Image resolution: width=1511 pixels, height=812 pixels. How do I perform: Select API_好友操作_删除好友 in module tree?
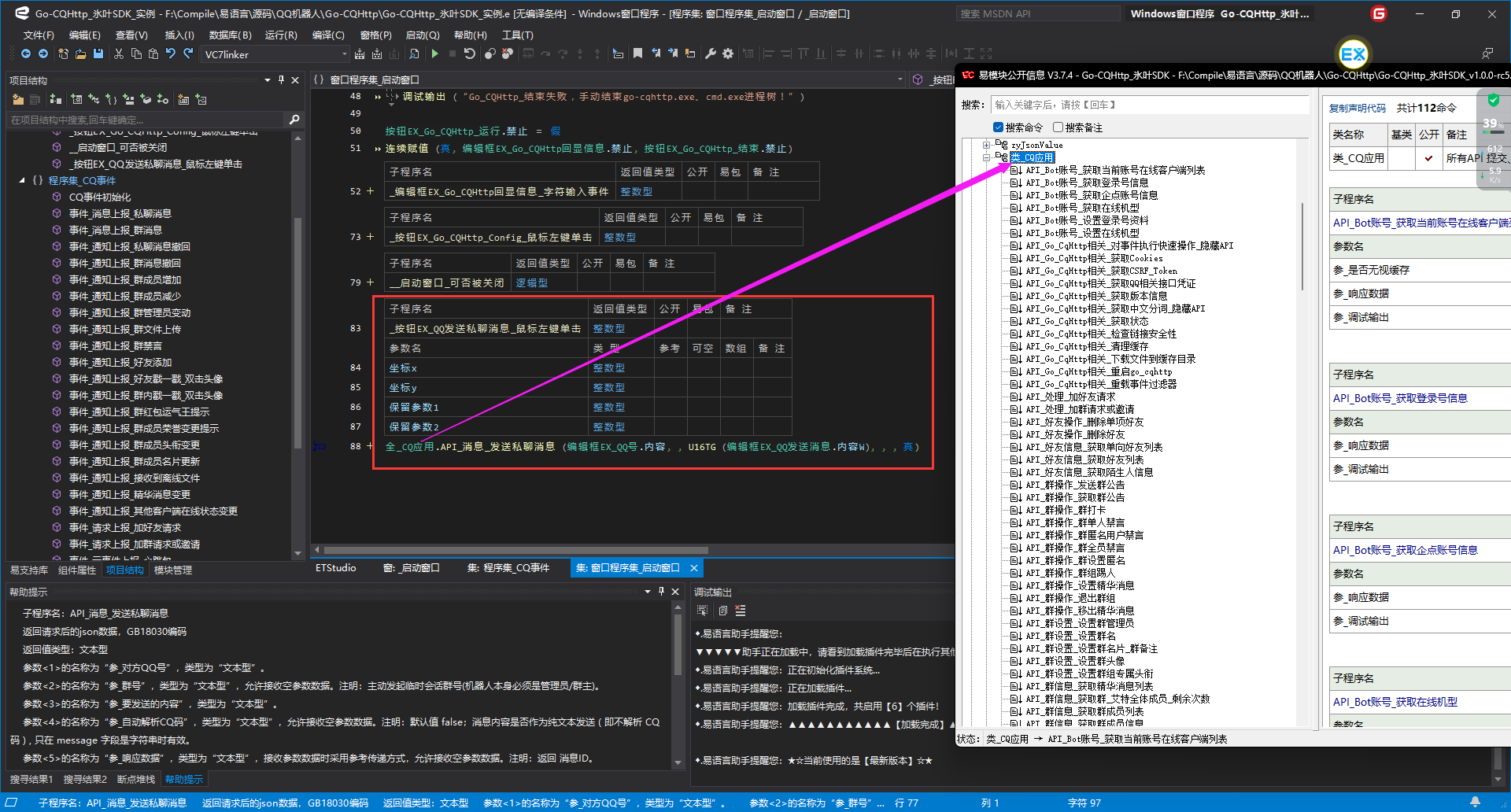(1075, 434)
